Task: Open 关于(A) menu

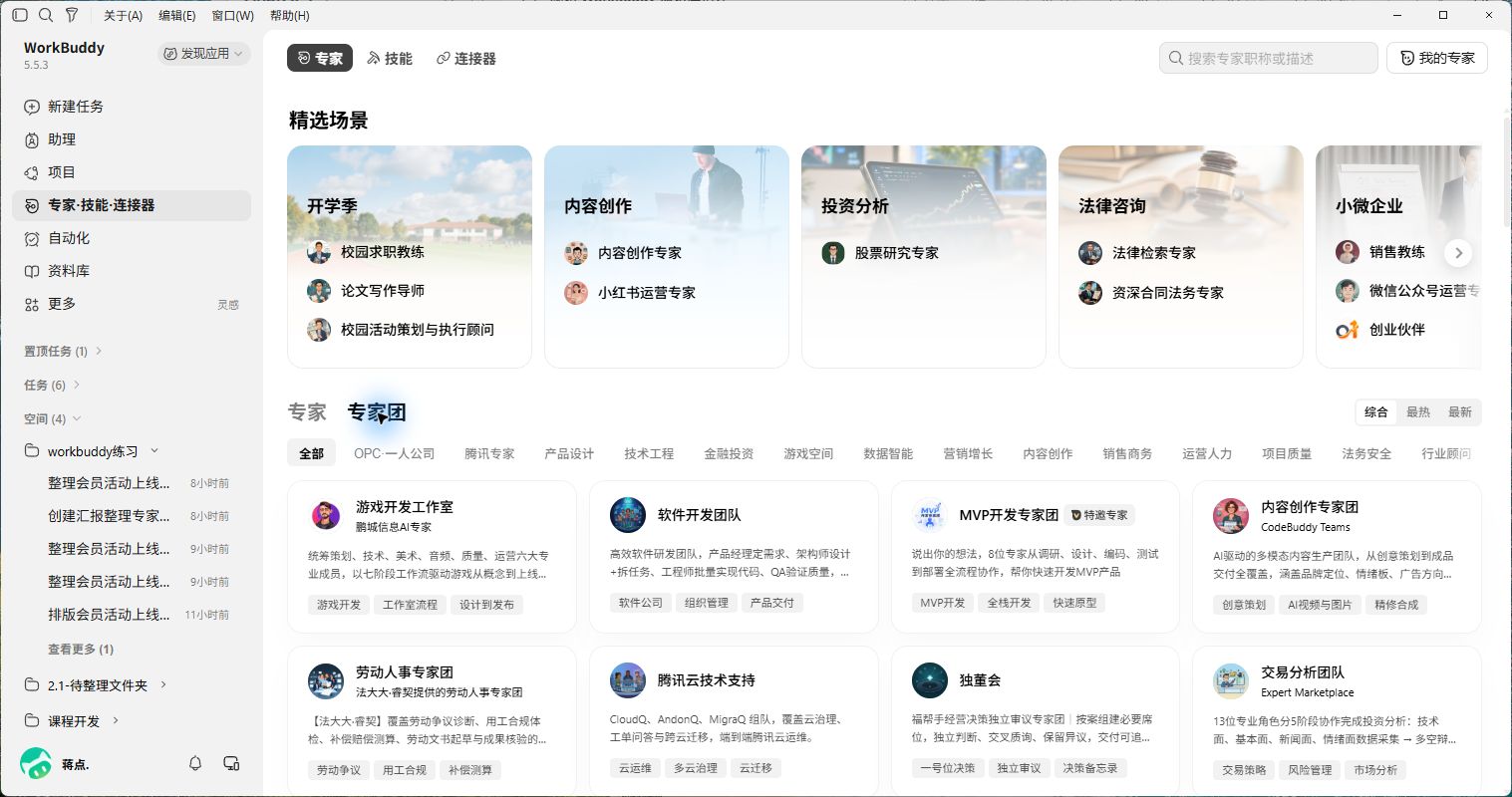Action: [124, 15]
